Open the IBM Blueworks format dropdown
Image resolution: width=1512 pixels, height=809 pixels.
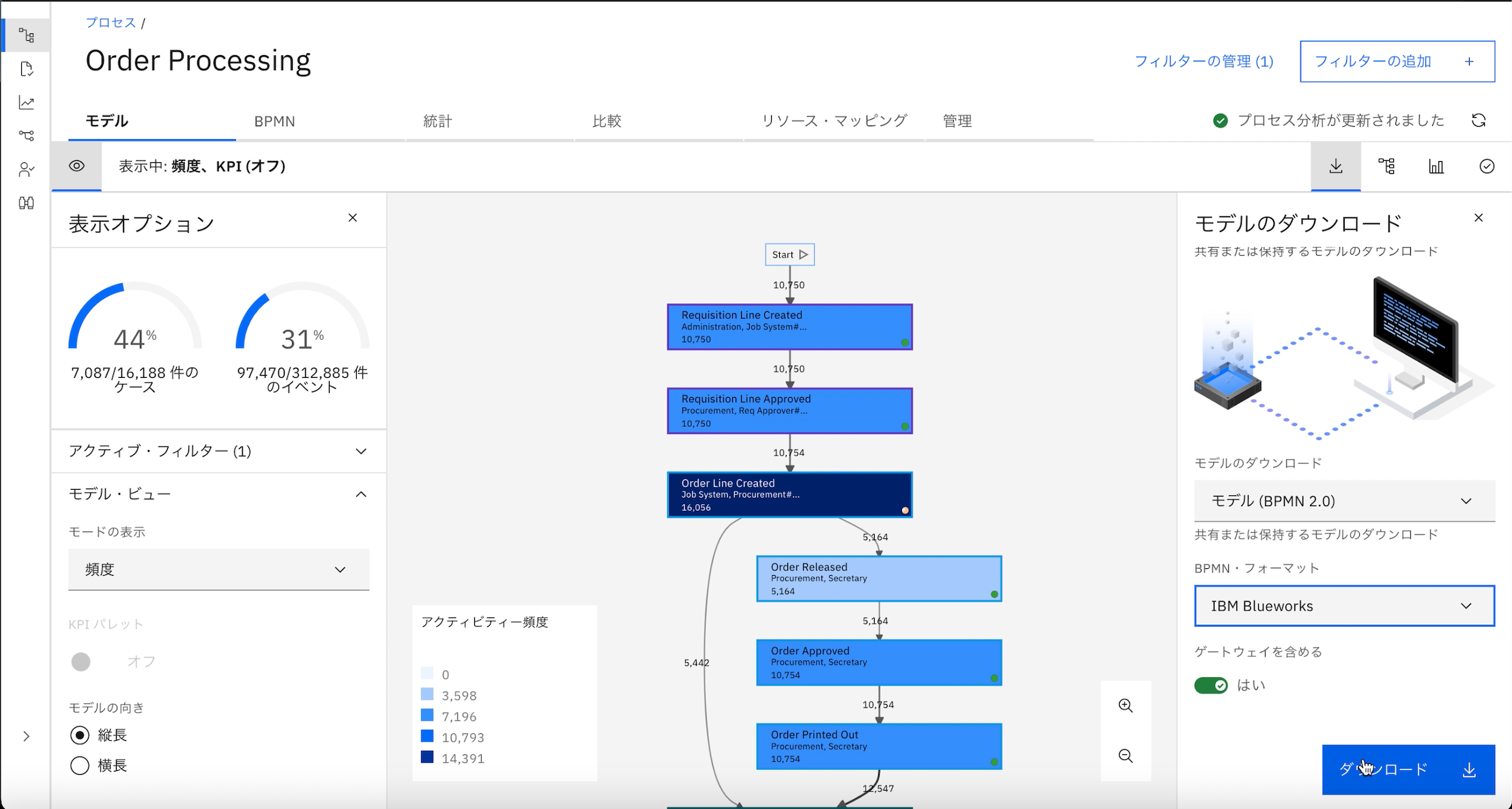click(x=1343, y=606)
